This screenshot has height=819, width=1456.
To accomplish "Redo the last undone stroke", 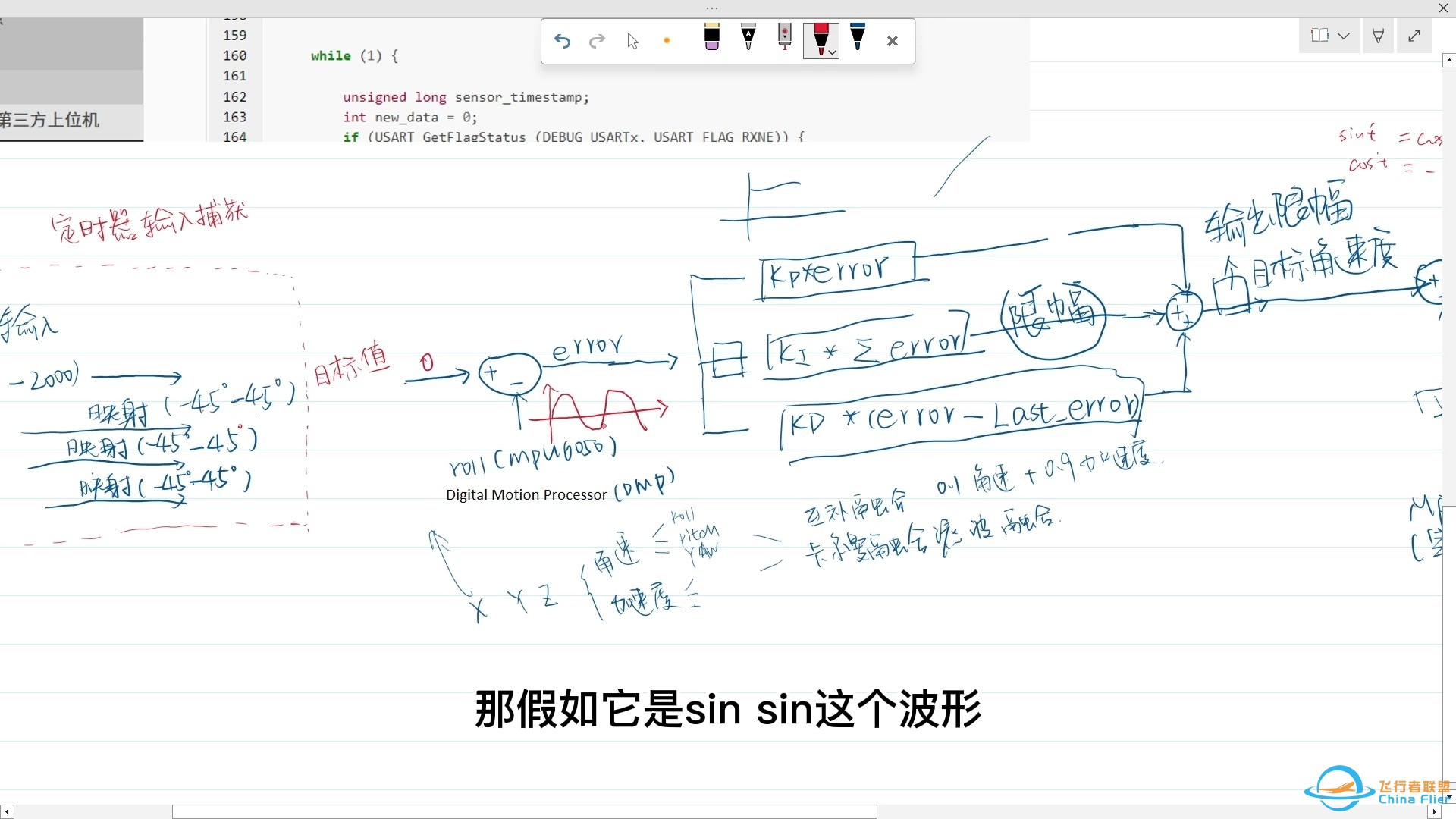I will pos(598,41).
